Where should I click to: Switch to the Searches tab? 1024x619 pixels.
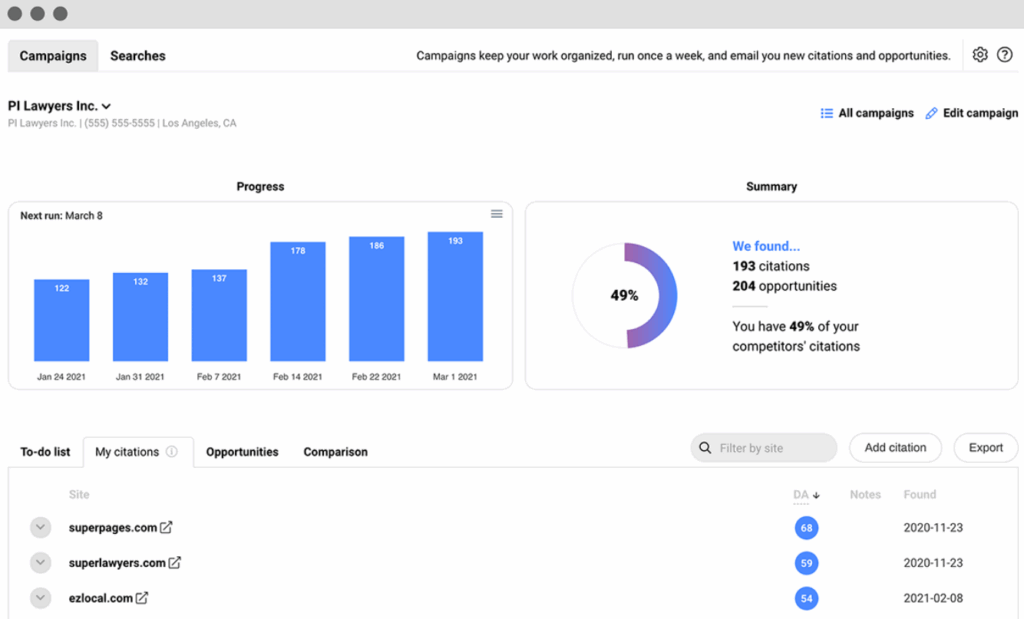click(138, 56)
